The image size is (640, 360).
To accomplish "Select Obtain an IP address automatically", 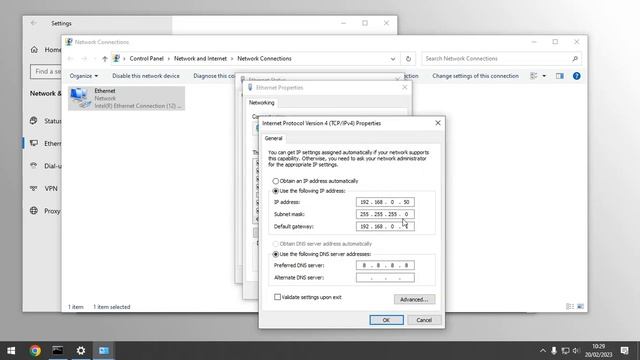I will click(276, 181).
